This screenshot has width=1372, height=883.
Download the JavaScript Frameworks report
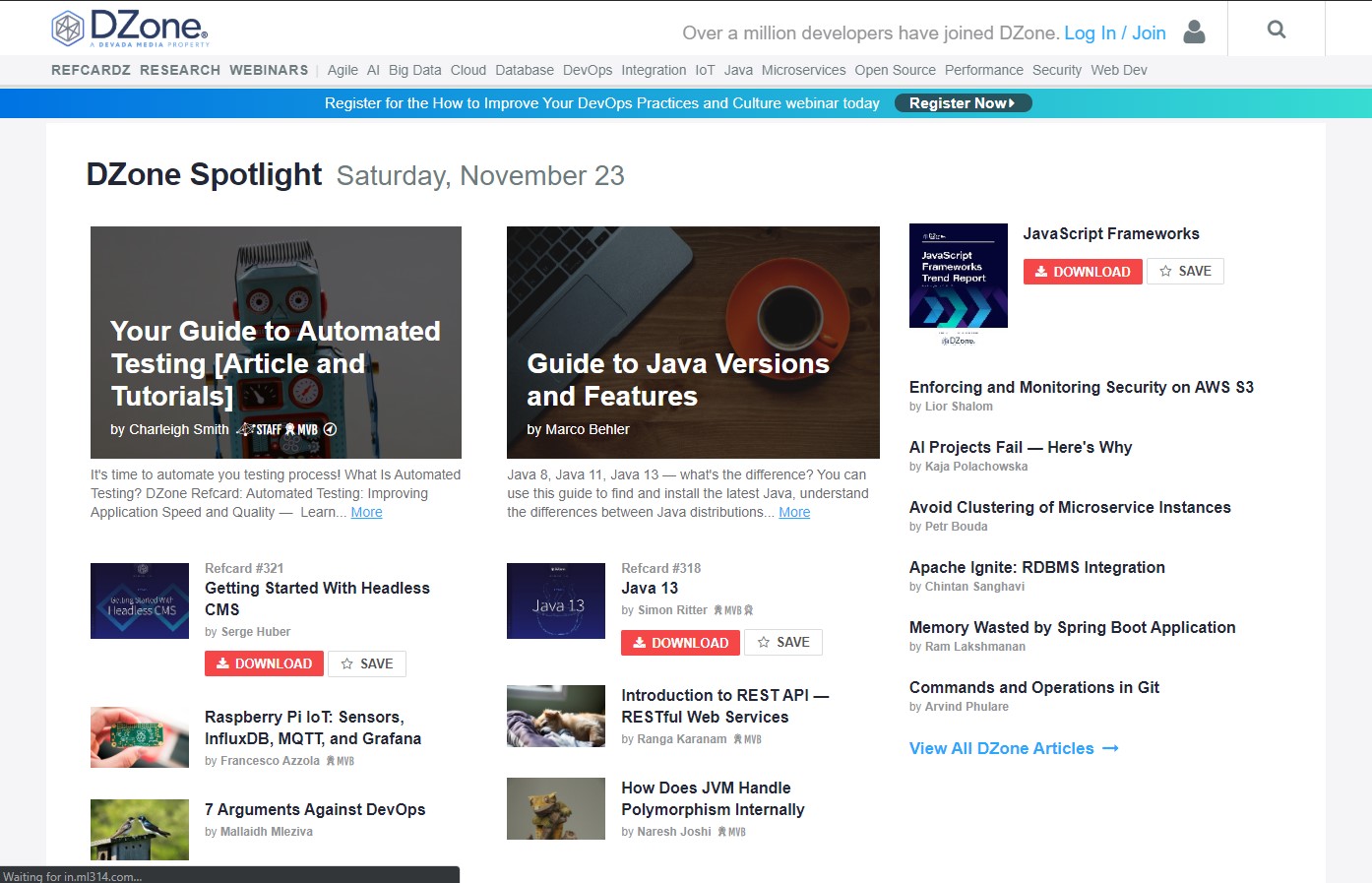[x=1083, y=272]
